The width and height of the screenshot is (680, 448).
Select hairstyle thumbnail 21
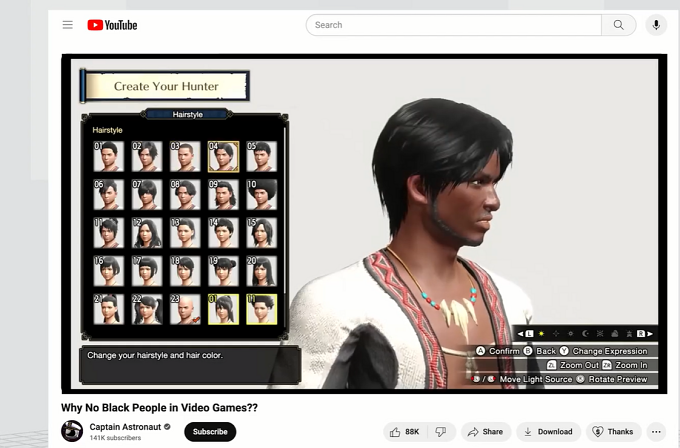click(x=108, y=309)
